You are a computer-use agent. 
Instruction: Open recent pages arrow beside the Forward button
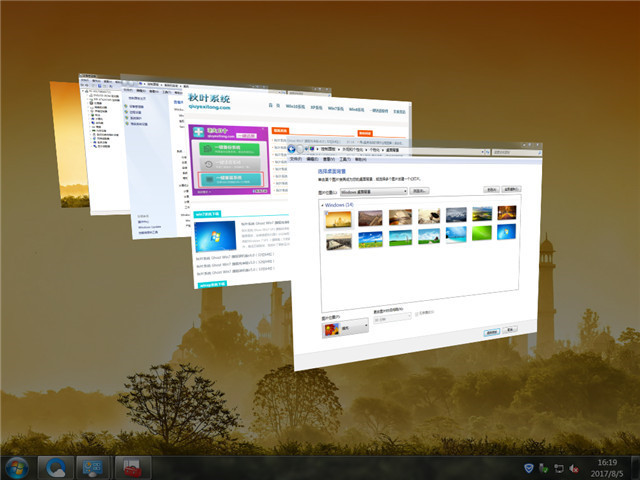[306, 149]
